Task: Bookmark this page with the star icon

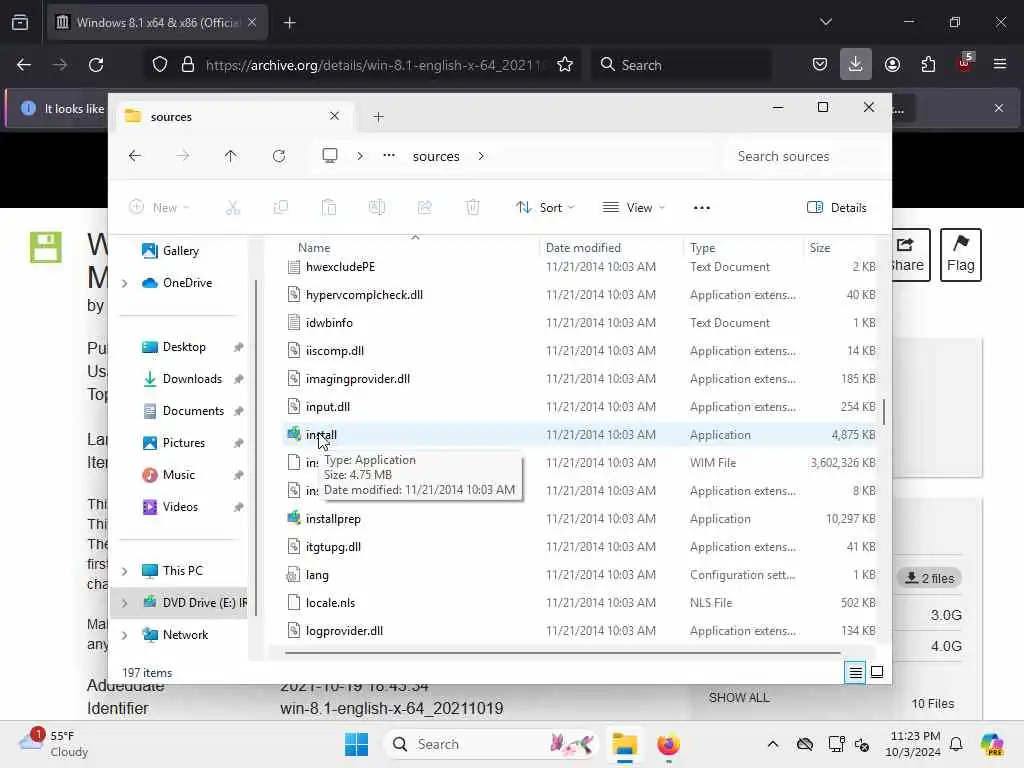Action: click(x=565, y=65)
